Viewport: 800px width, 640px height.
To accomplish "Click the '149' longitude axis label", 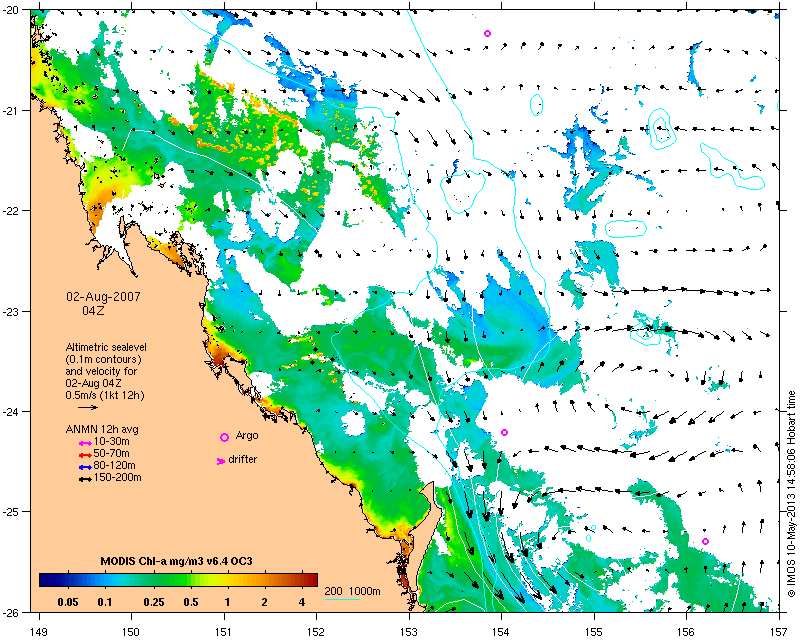I will [x=38, y=632].
